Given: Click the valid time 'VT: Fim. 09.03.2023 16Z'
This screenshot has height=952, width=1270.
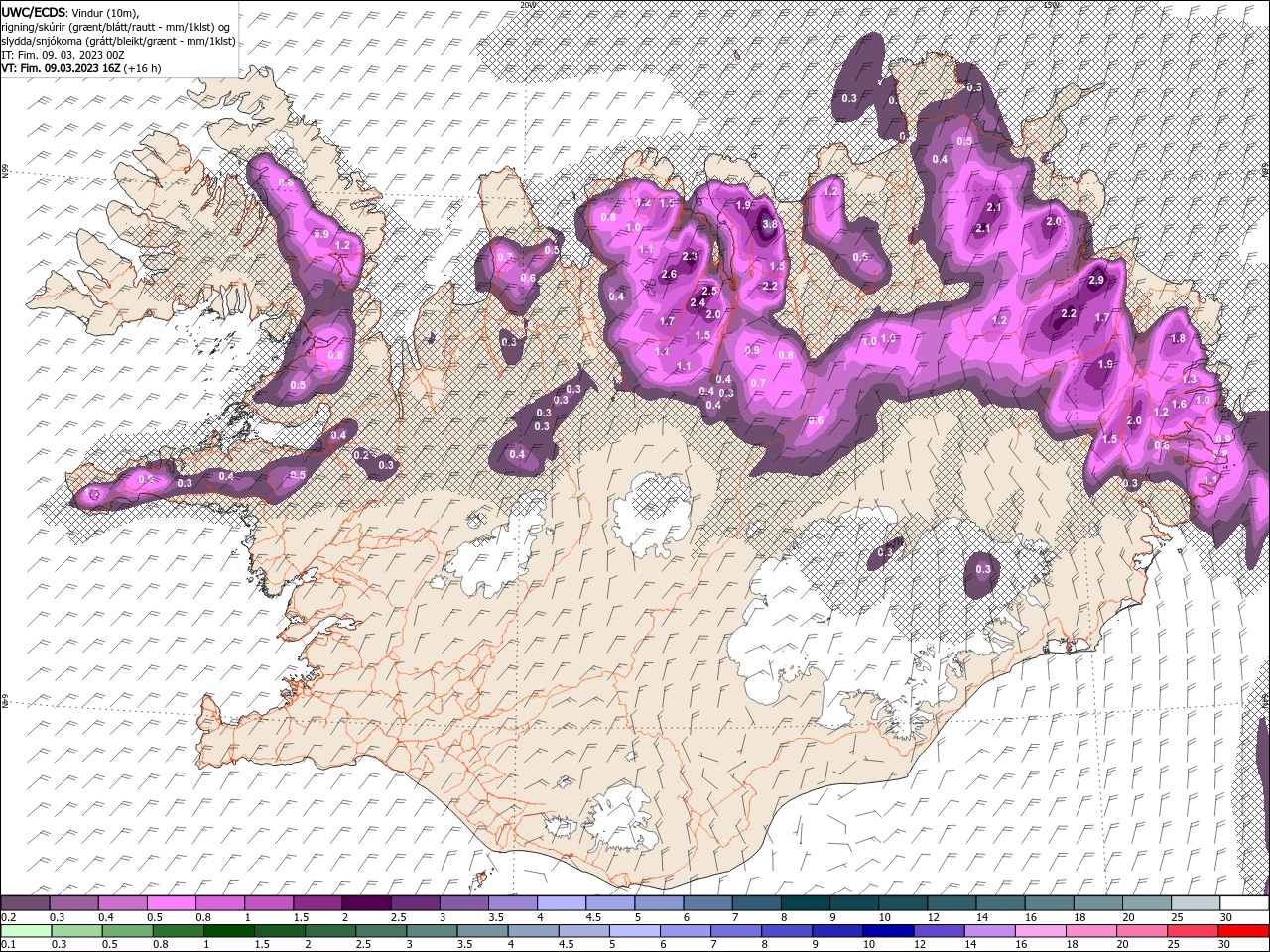Looking at the screenshot, I should 61,68.
